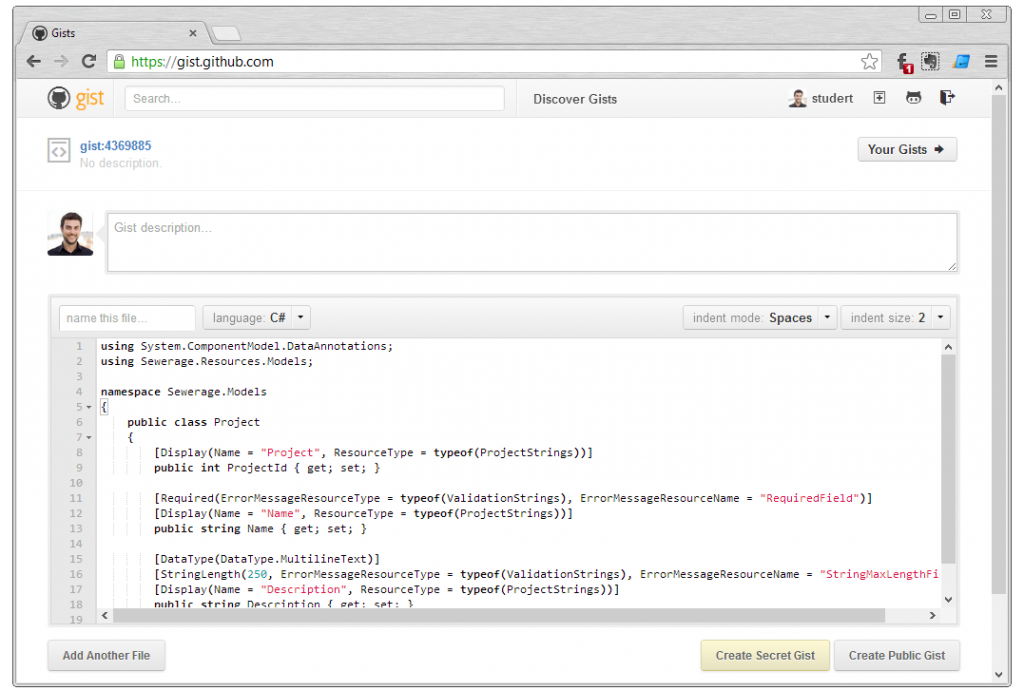Click the Gist description text area
The image size is (1024, 691).
(532, 242)
